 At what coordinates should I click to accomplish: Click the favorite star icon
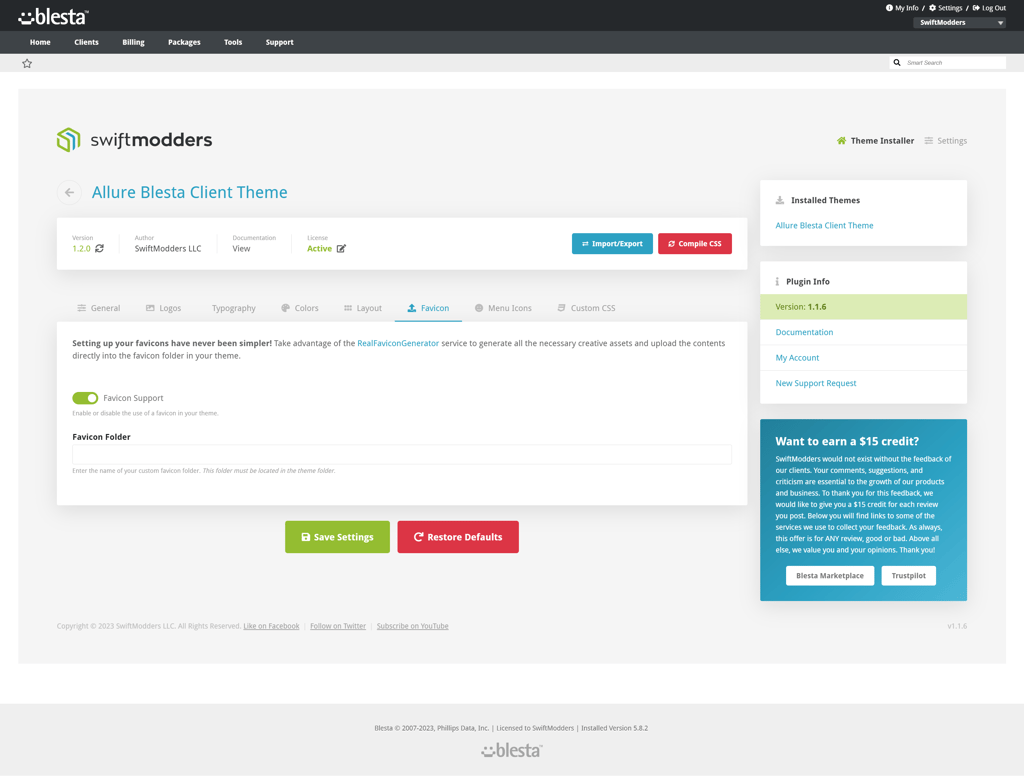pyautogui.click(x=27, y=63)
